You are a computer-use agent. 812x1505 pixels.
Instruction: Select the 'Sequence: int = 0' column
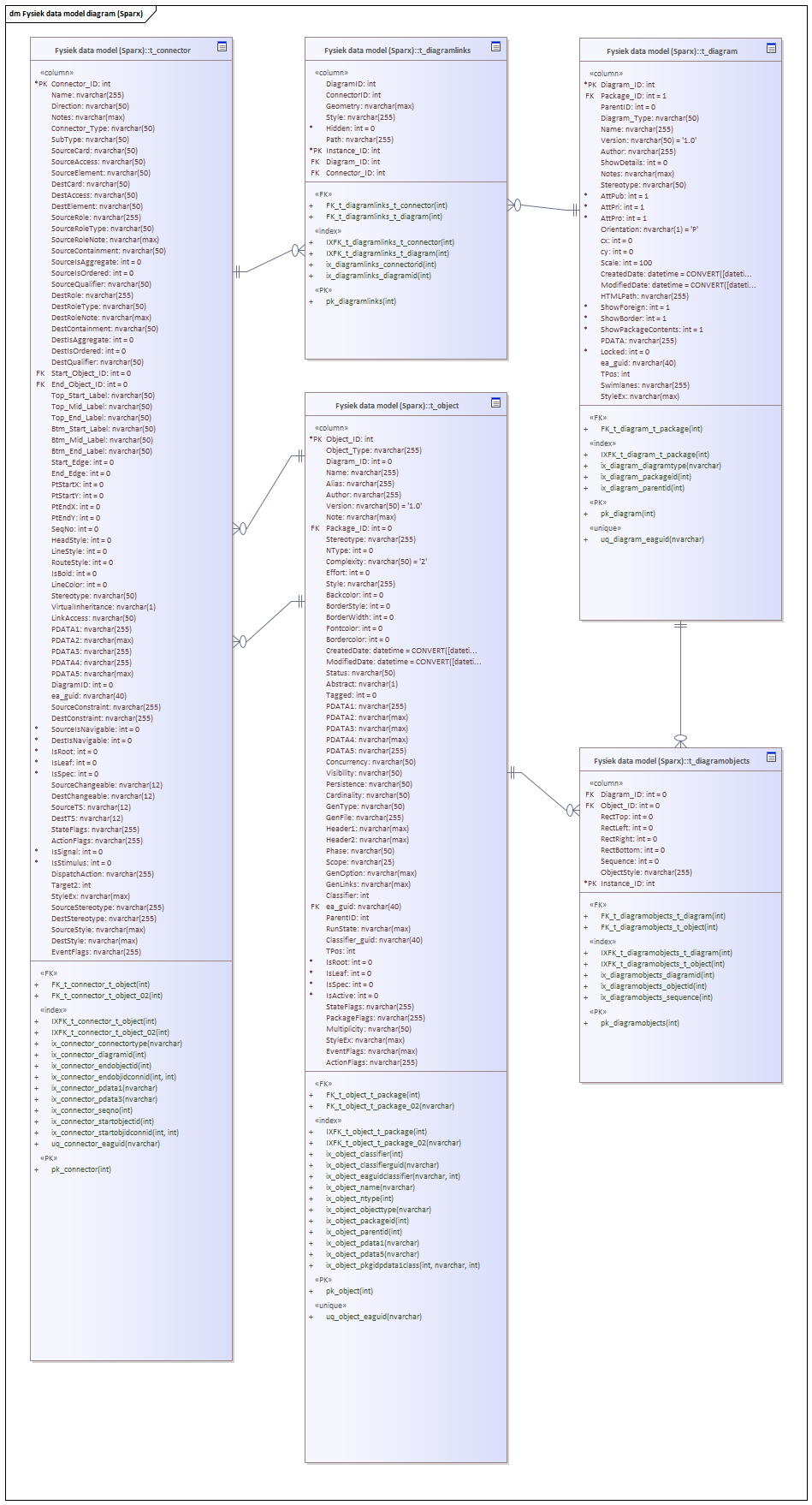[630, 861]
